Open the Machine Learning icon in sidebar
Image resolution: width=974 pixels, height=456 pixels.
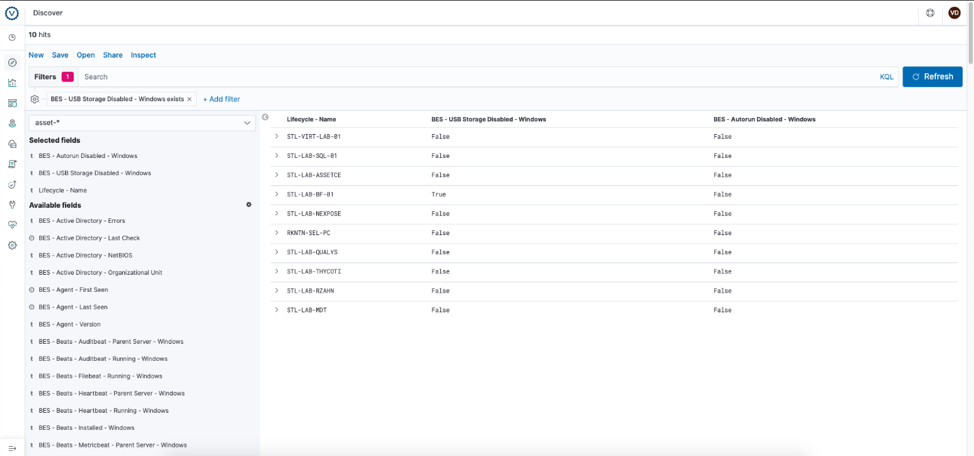click(12, 144)
